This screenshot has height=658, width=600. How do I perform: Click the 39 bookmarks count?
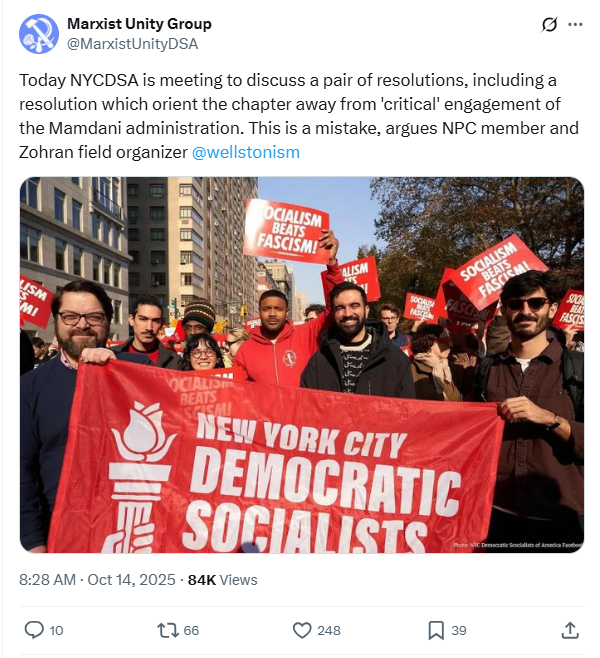(x=459, y=631)
